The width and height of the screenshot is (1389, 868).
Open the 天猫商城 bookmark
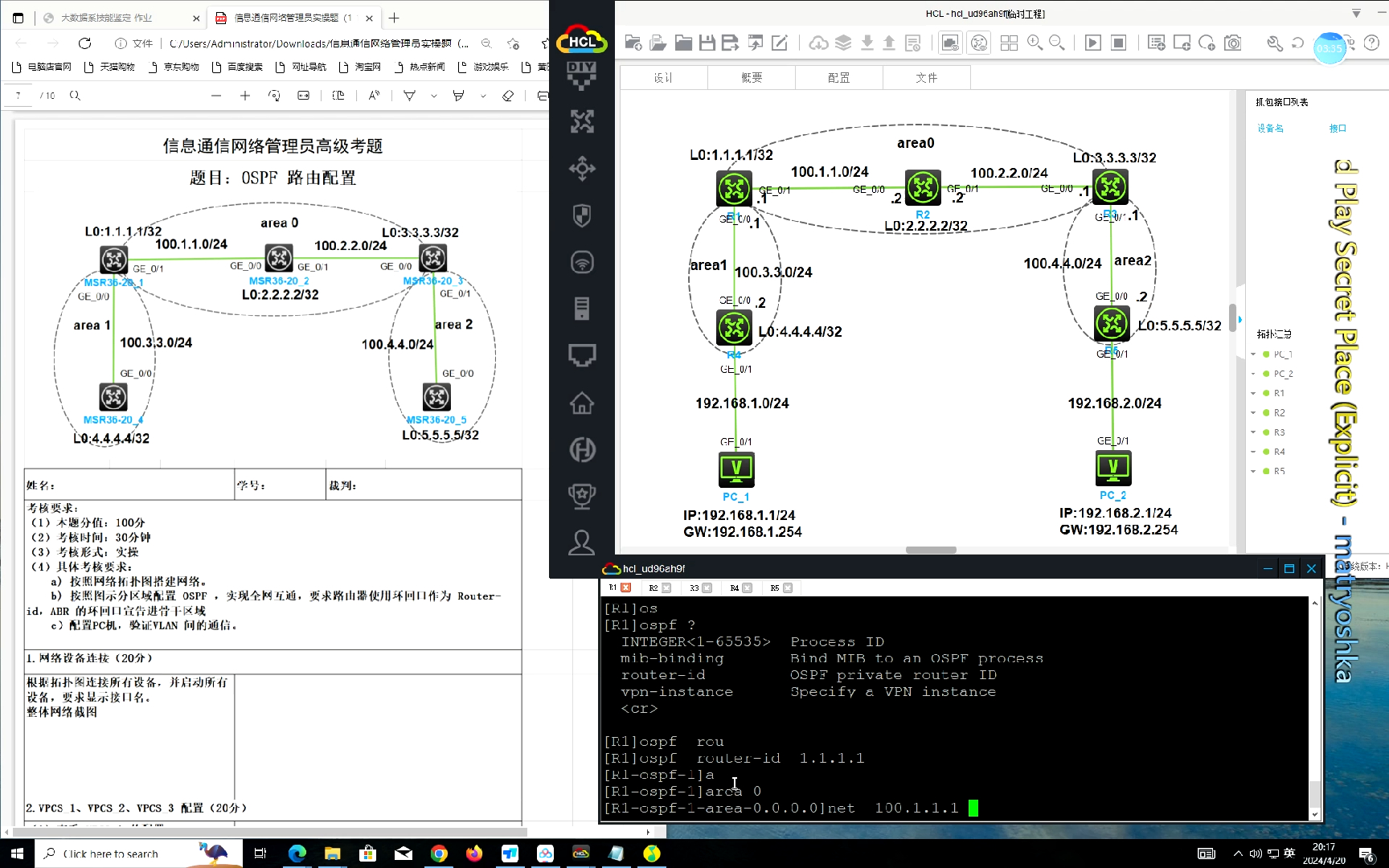point(110,67)
